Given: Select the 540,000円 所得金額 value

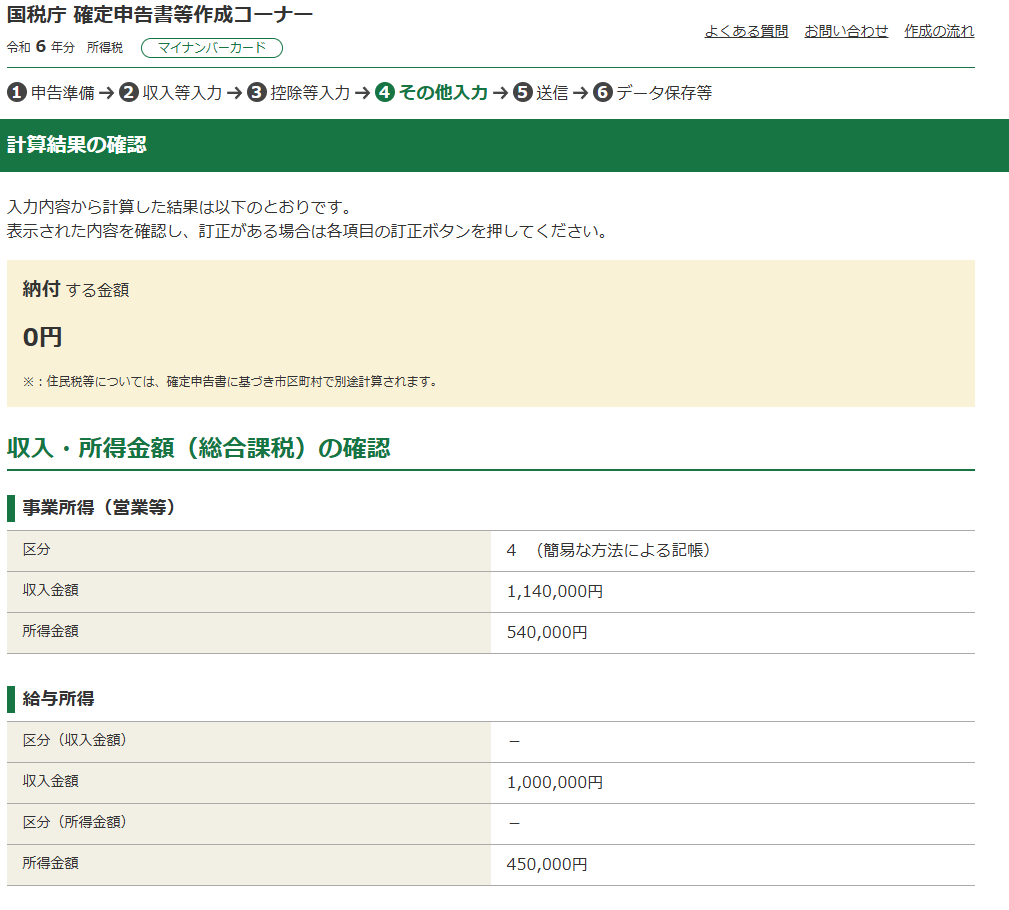Looking at the screenshot, I should click(x=547, y=633).
